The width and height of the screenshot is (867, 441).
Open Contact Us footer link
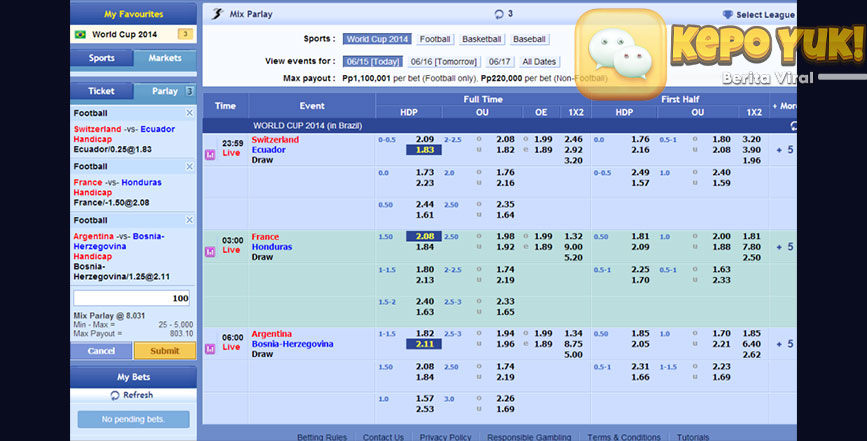click(x=383, y=437)
